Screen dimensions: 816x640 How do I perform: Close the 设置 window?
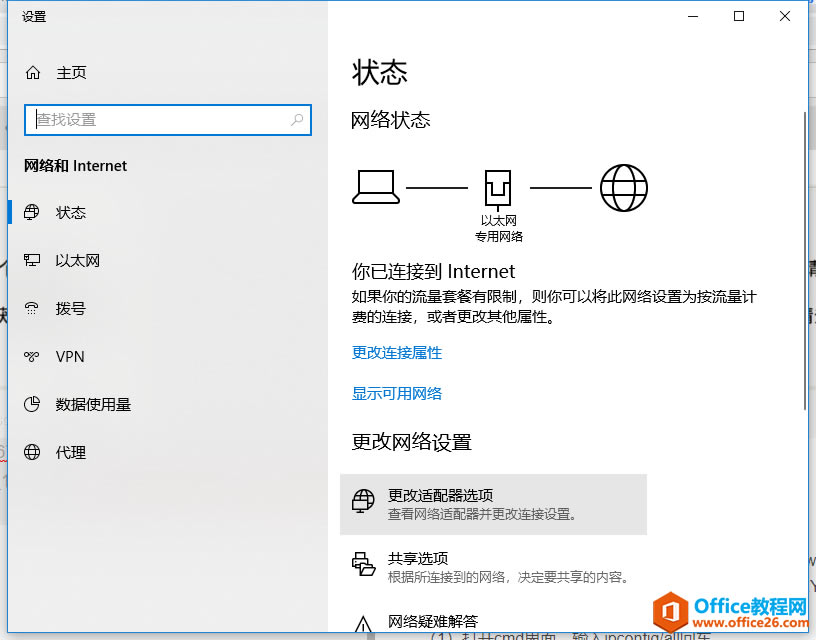[785, 17]
